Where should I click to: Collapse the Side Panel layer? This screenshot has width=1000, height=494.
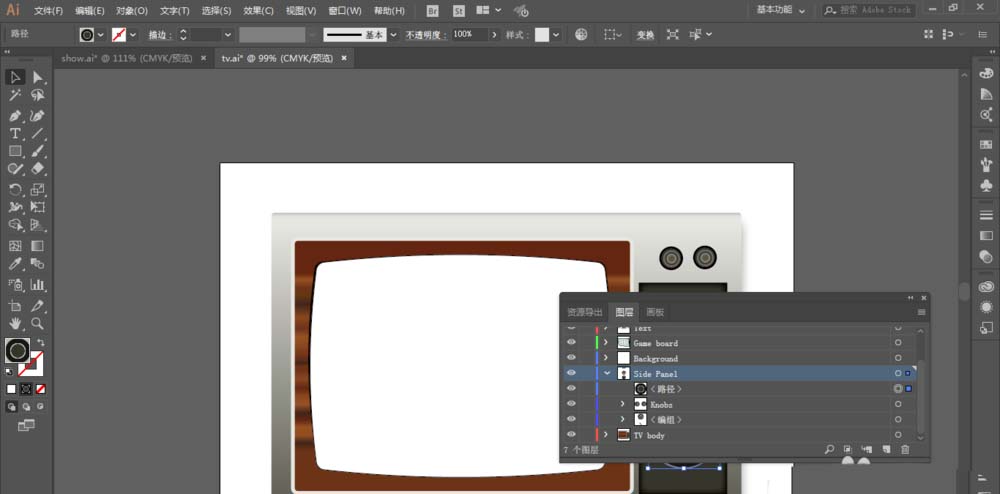(x=606, y=373)
